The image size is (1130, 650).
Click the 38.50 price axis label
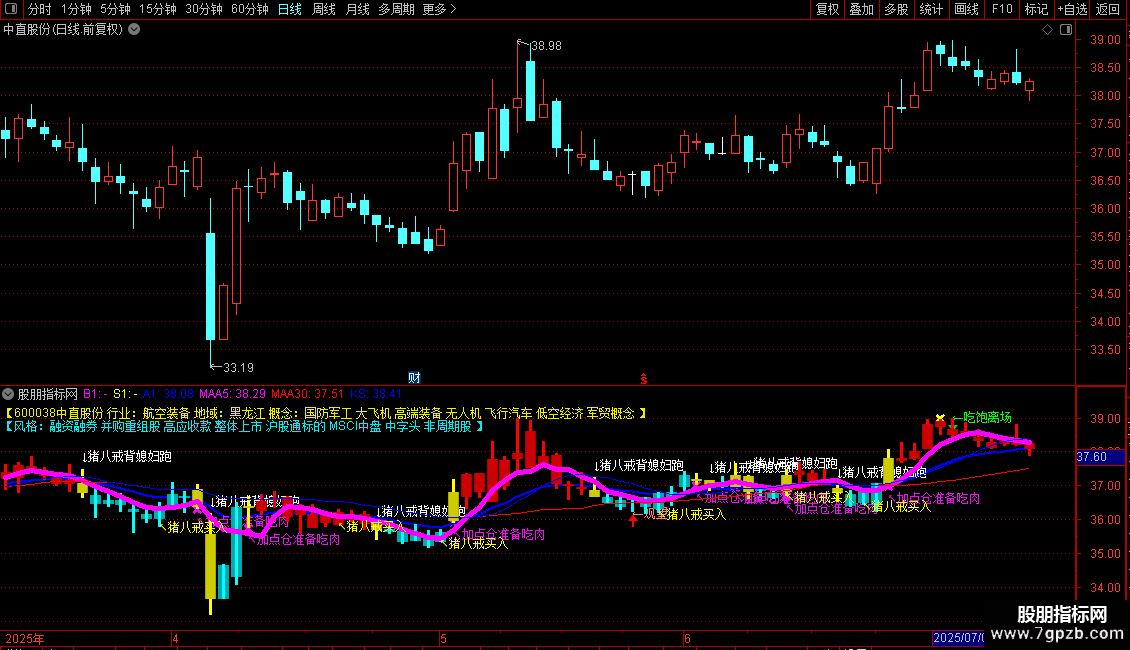[1105, 68]
